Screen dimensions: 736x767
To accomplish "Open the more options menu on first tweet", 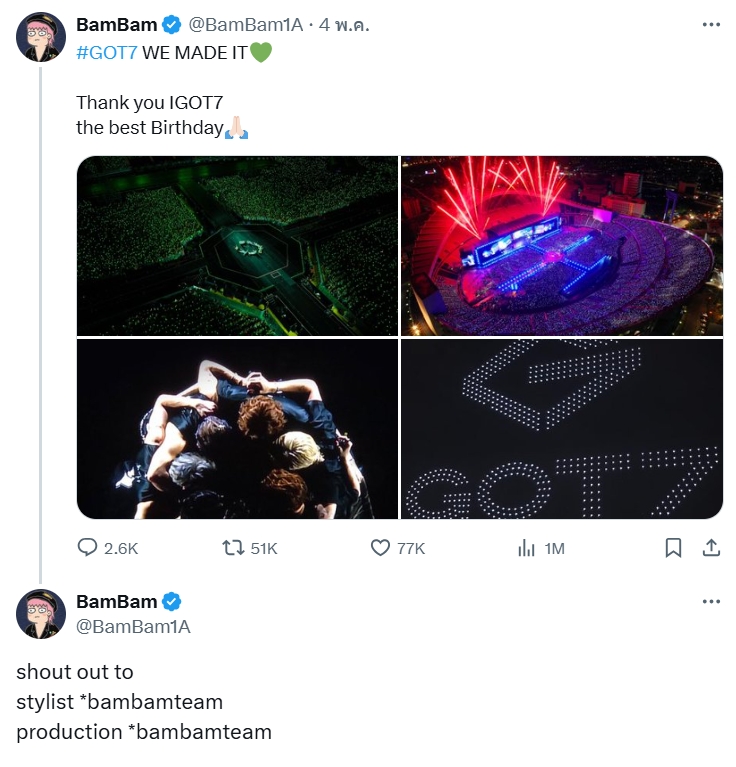I will (711, 25).
